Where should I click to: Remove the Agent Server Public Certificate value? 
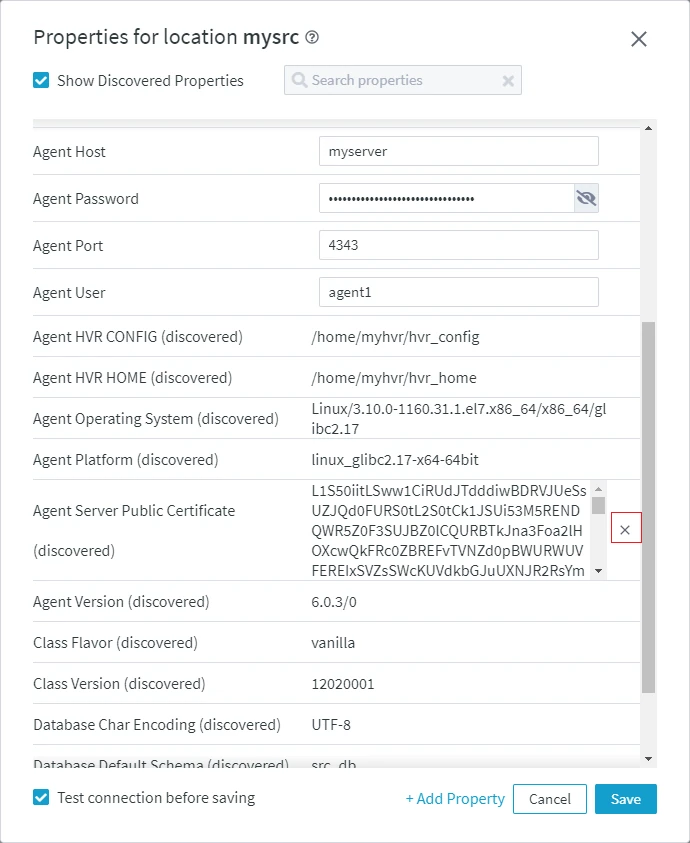pos(626,527)
